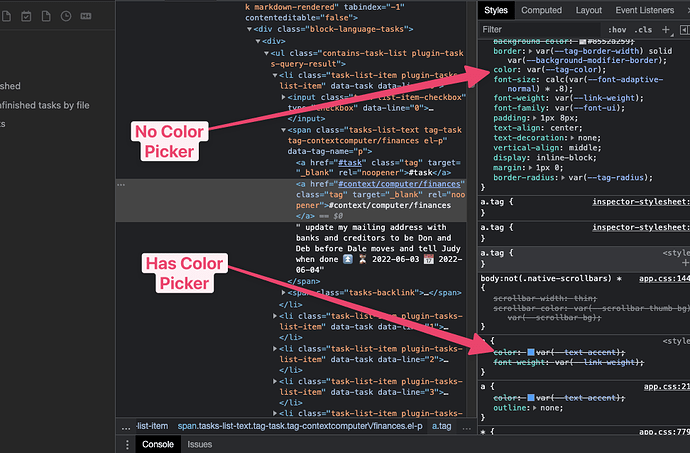This screenshot has width=690, height=453.
Task: Add a new style rule with plus icon
Action: pos(666,29)
